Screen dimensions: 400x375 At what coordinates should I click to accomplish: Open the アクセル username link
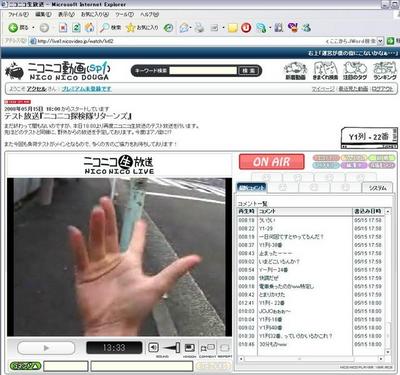point(36,89)
